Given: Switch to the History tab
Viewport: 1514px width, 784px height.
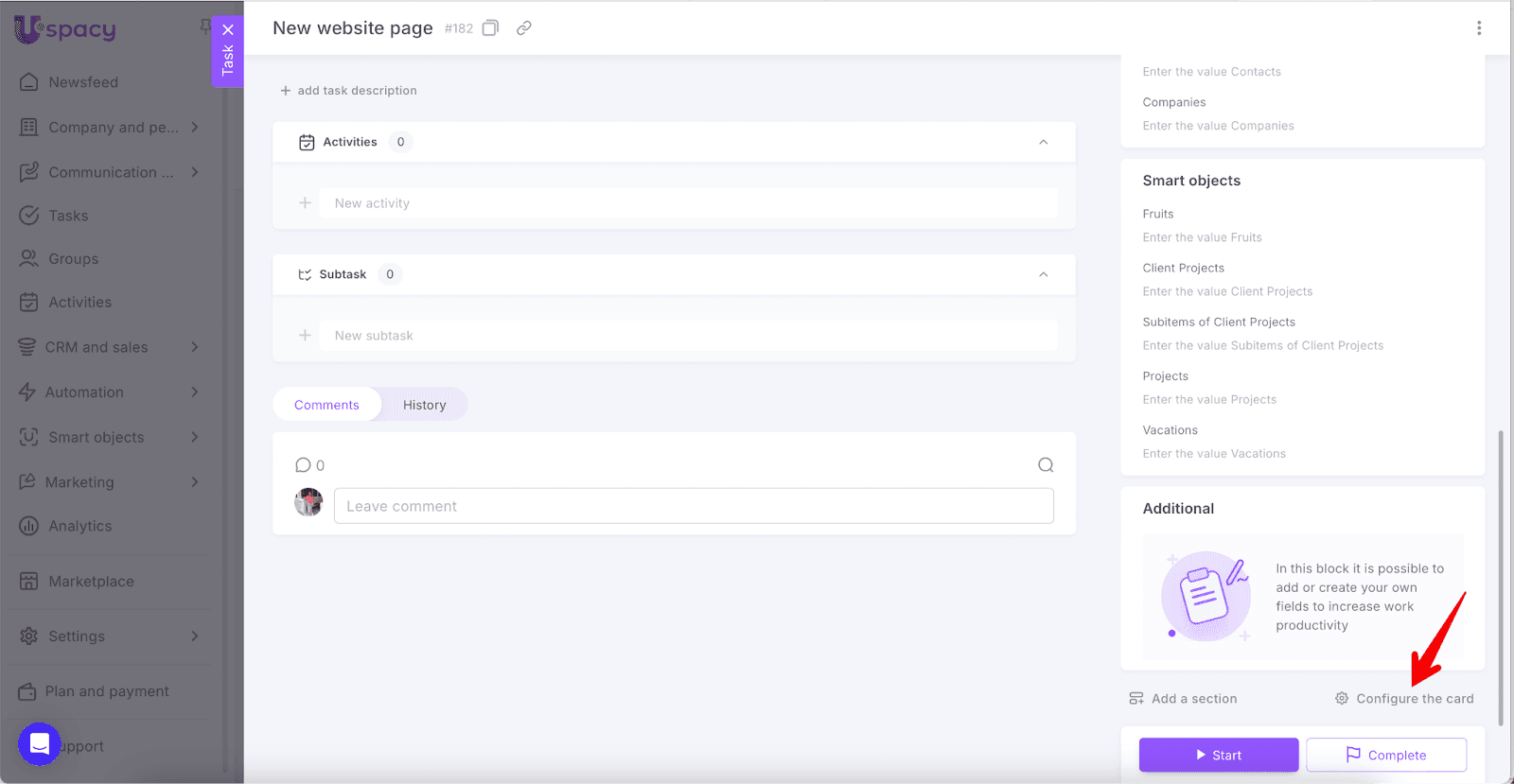Looking at the screenshot, I should click(424, 405).
